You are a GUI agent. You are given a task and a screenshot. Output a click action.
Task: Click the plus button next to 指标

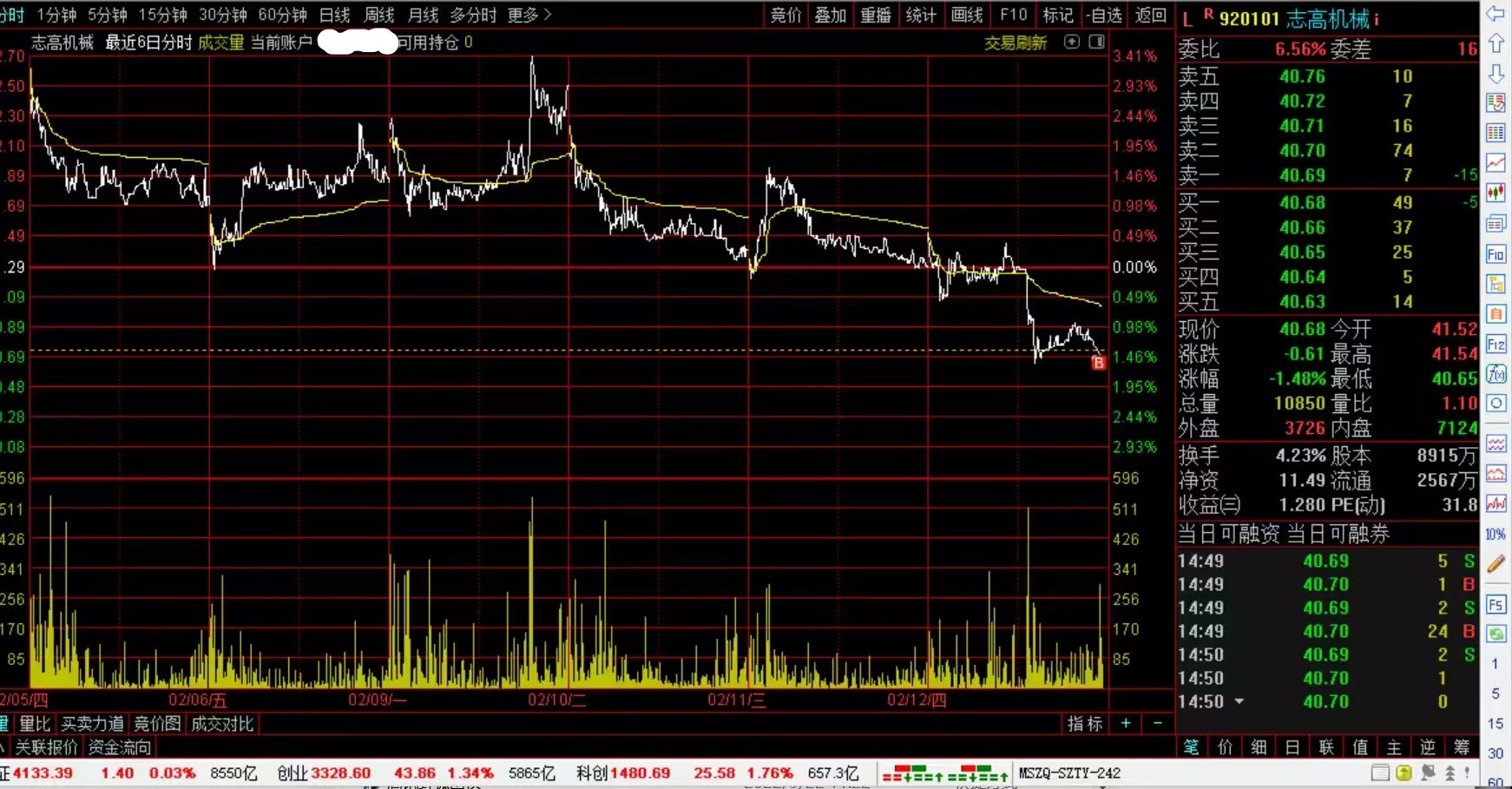coord(1126,723)
